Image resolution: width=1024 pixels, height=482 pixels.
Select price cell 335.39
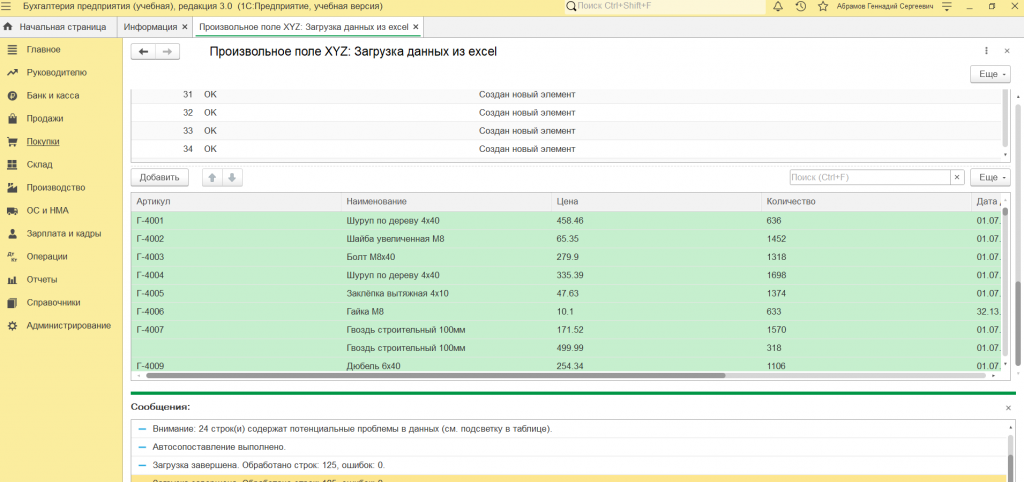656,275
